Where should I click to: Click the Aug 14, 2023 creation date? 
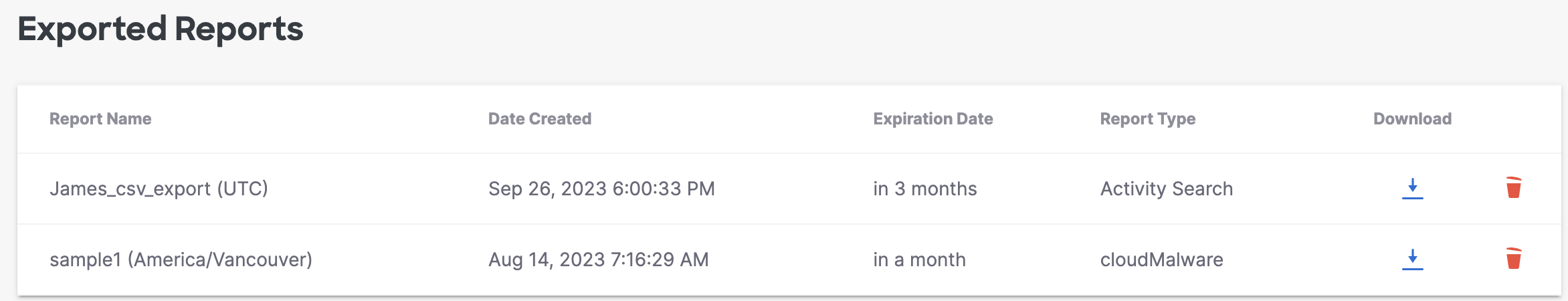pyautogui.click(x=598, y=260)
